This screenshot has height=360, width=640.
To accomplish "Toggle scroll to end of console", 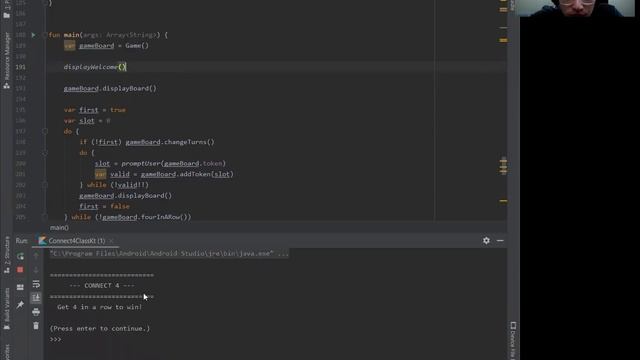I will click(36, 298).
